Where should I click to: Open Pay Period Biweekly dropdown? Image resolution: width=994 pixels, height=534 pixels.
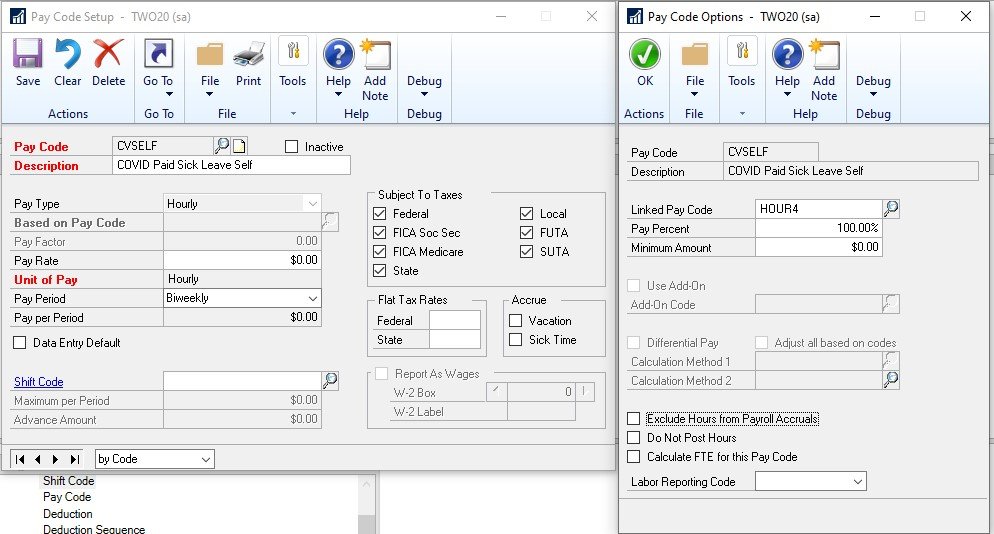coord(313,298)
